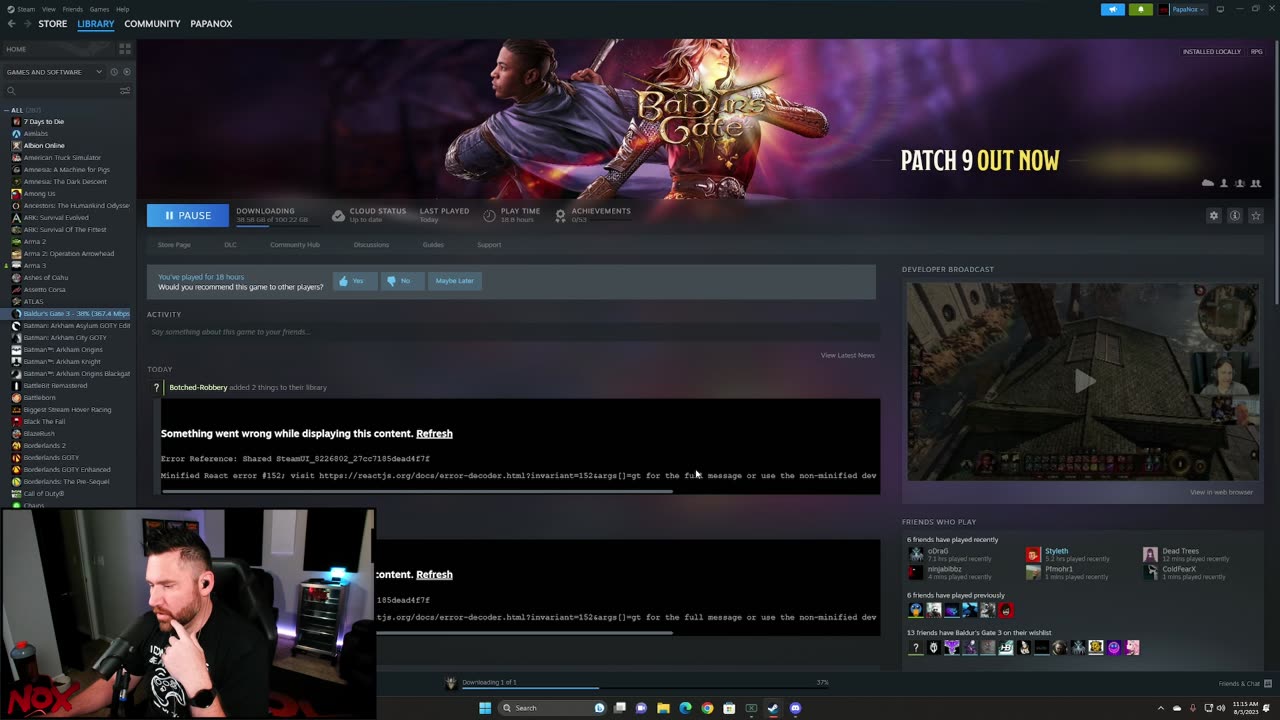Open the PapaNox account dropdown

(x=1183, y=9)
